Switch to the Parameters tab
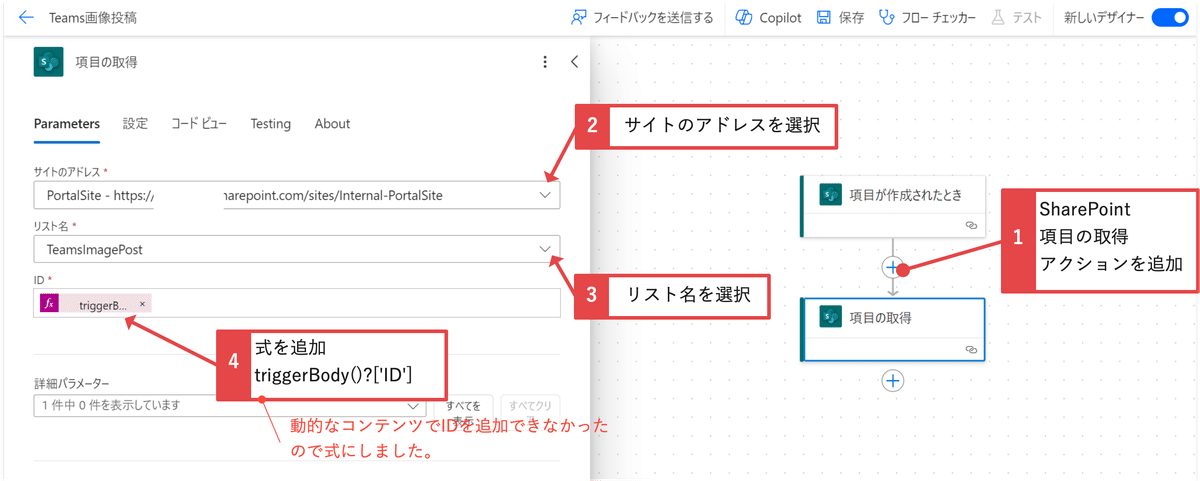This screenshot has width=1200, height=481. (67, 124)
